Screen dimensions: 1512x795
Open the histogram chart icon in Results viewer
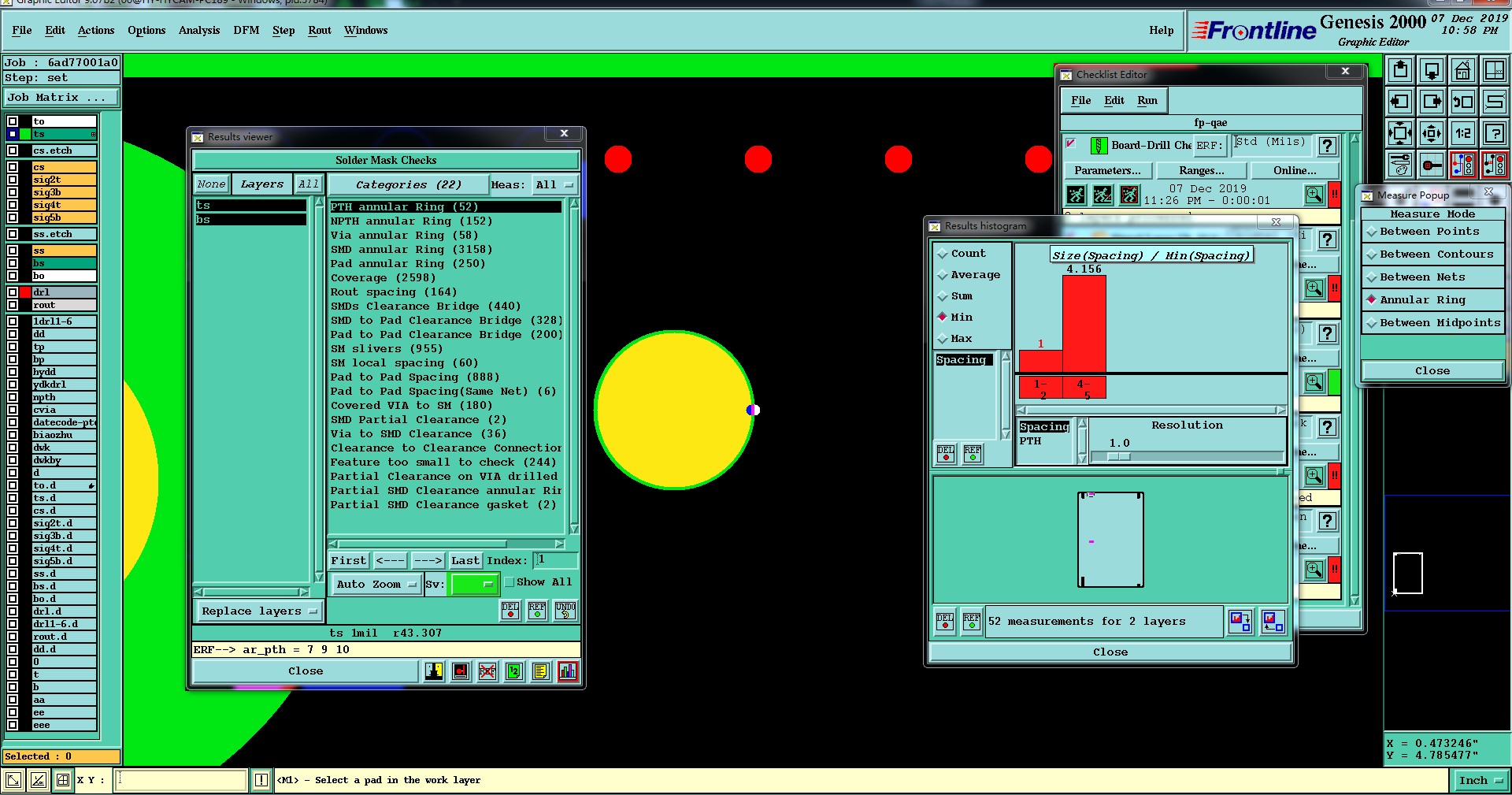click(x=568, y=671)
